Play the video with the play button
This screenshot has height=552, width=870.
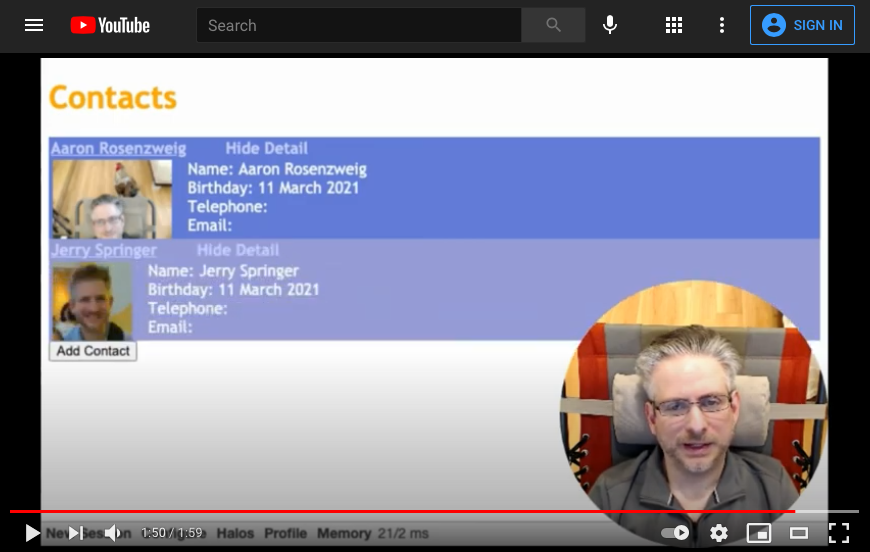pyautogui.click(x=32, y=533)
